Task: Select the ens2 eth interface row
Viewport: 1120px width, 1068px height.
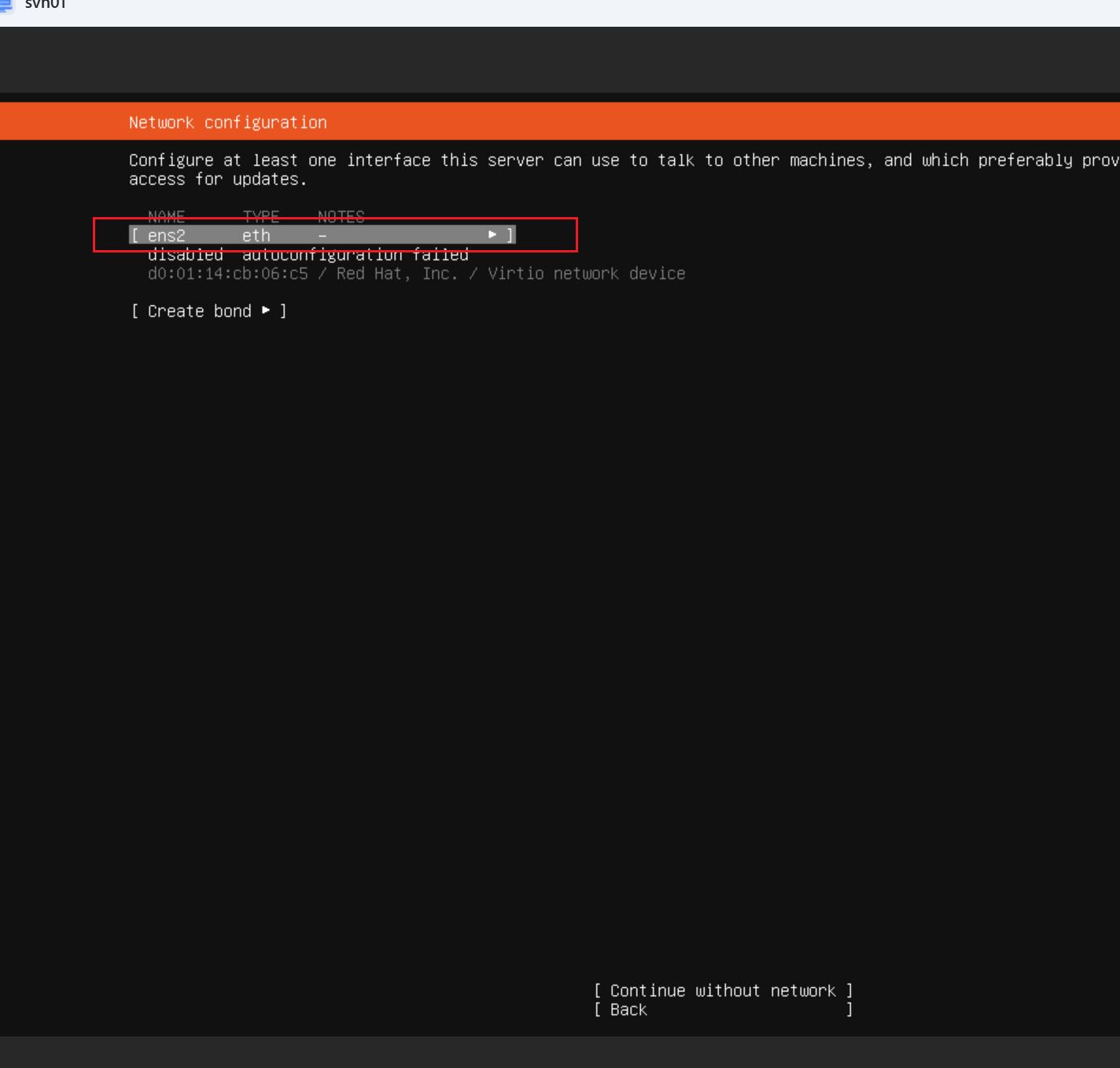Action: point(322,235)
